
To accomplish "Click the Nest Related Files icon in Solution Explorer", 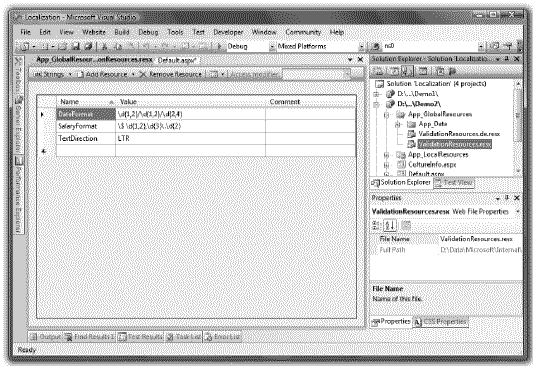I will 406,71.
